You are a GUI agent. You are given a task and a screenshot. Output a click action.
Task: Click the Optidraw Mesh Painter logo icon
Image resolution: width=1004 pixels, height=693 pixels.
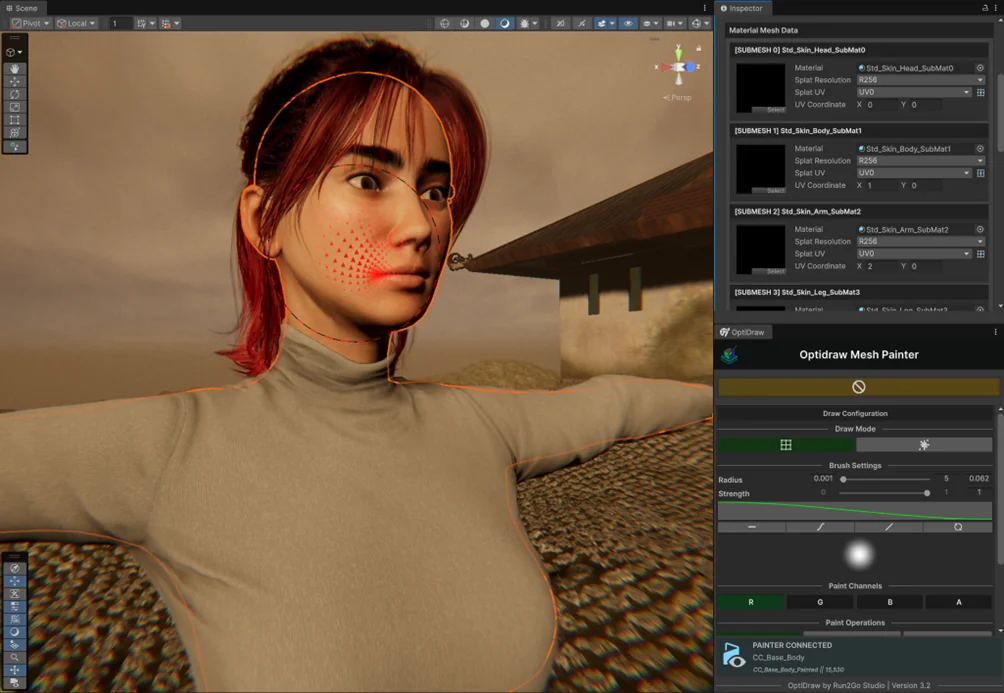pos(729,355)
